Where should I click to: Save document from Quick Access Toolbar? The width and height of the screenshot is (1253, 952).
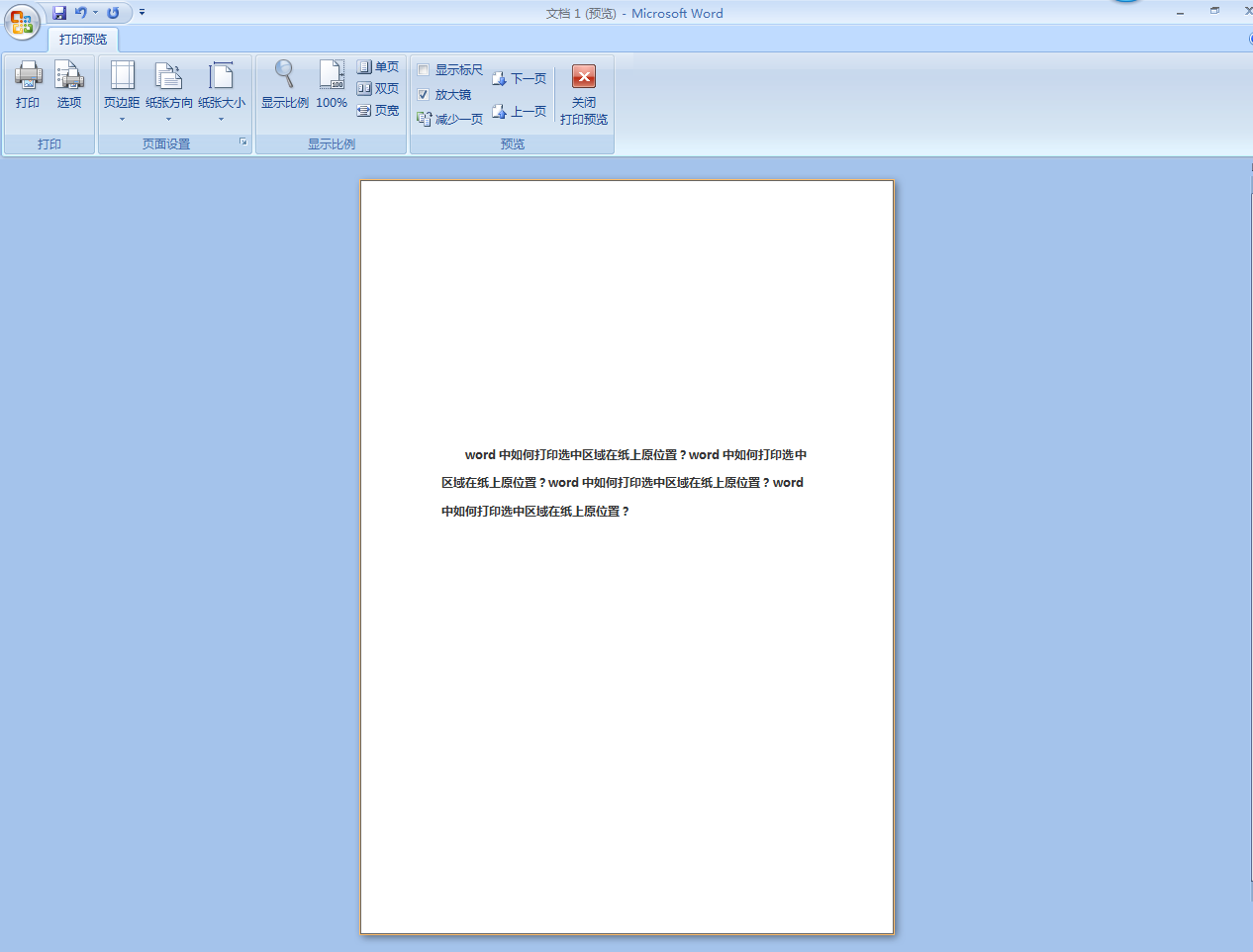tap(59, 13)
